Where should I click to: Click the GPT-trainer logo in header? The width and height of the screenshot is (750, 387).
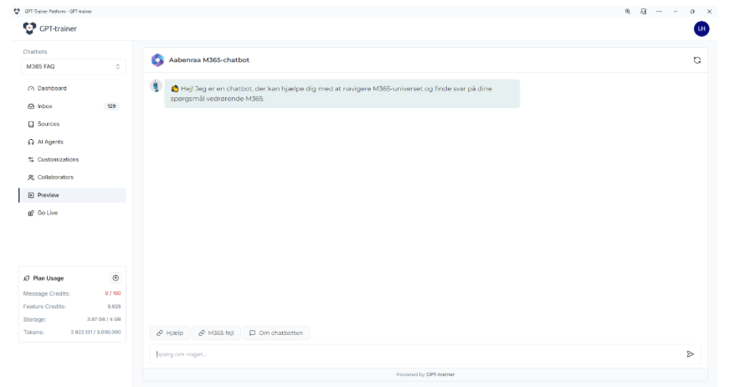pos(50,29)
